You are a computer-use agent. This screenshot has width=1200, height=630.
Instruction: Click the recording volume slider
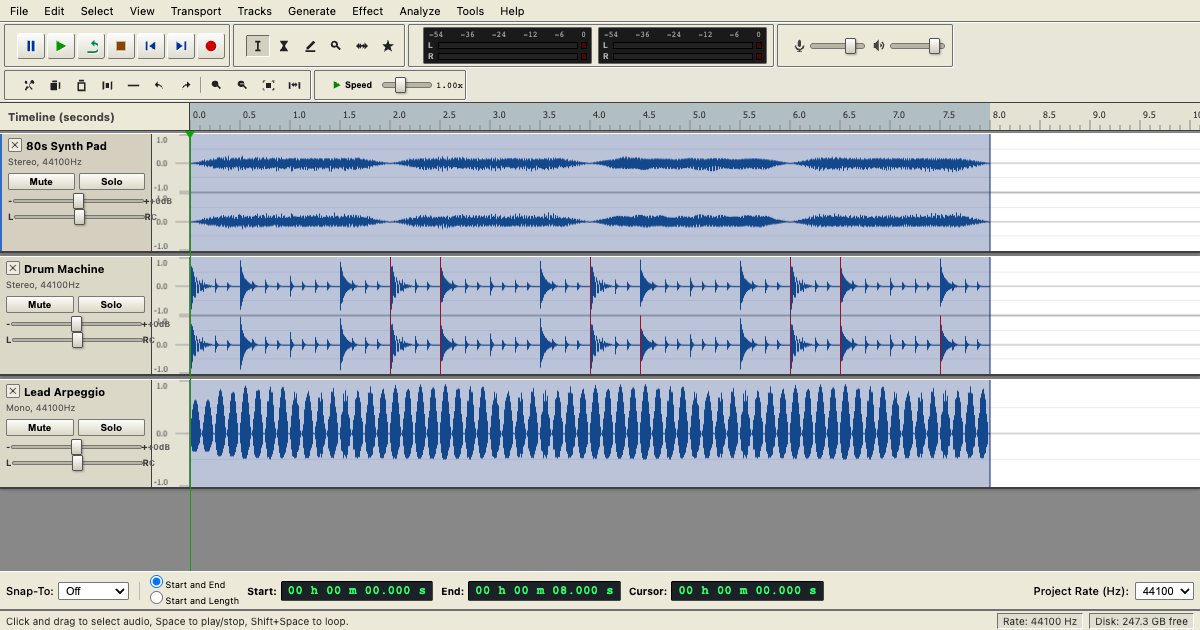tap(837, 46)
